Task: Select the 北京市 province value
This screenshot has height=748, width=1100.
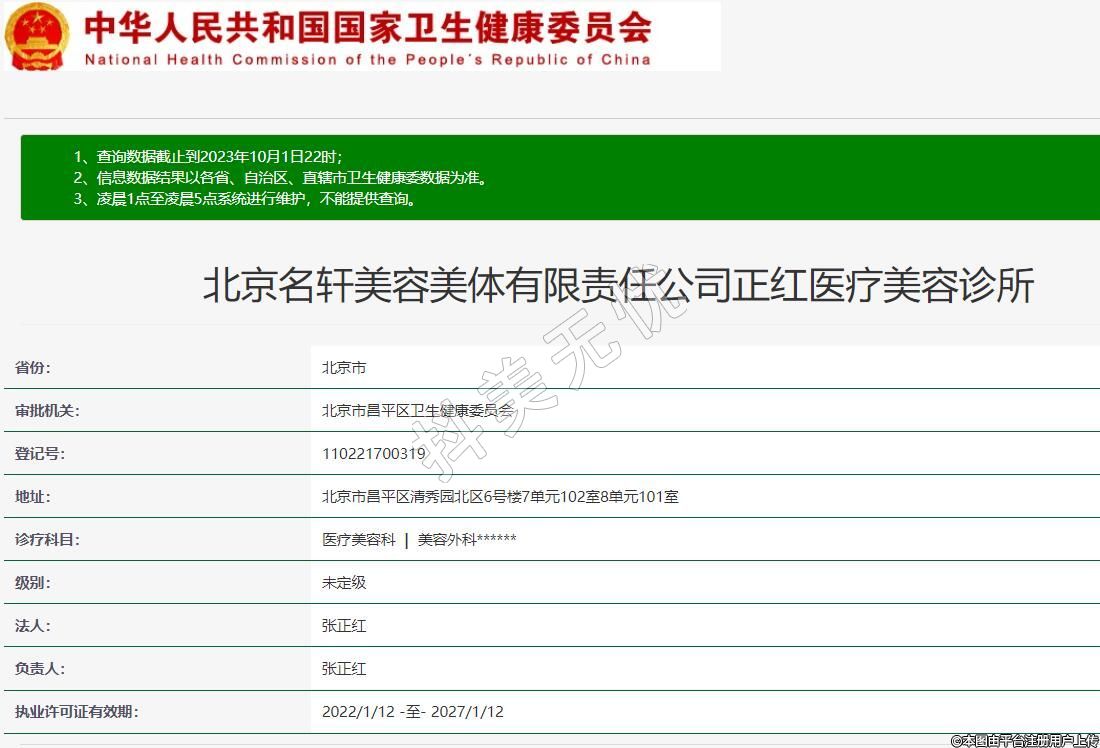Action: (x=343, y=368)
